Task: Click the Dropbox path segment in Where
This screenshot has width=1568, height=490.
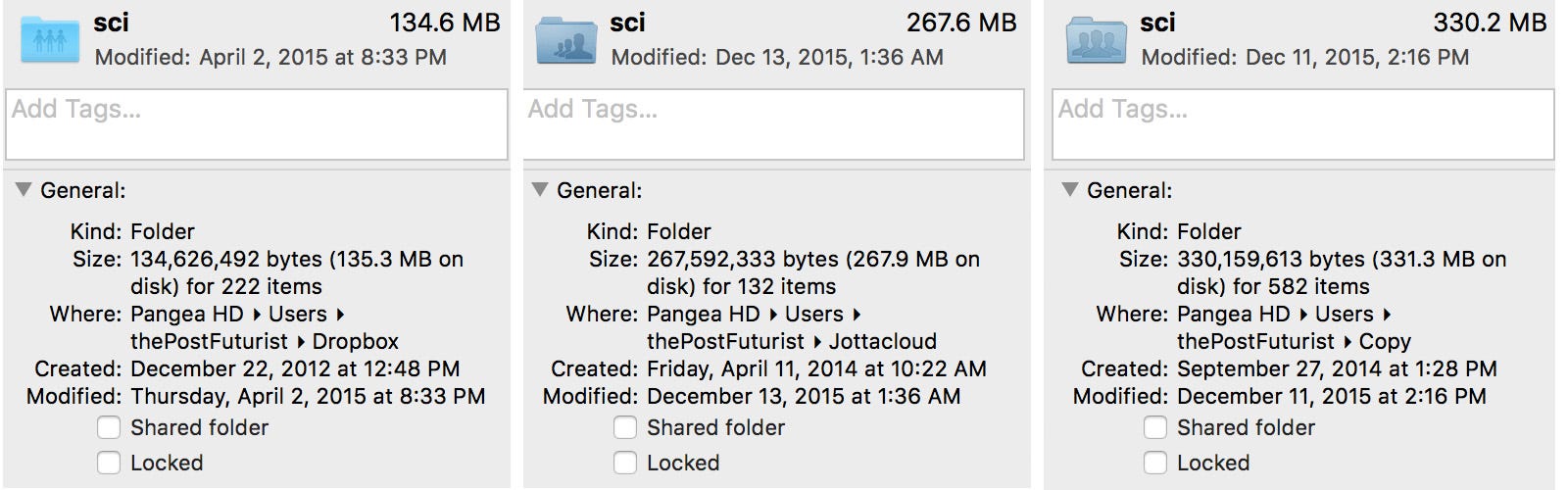Action: pos(356,341)
